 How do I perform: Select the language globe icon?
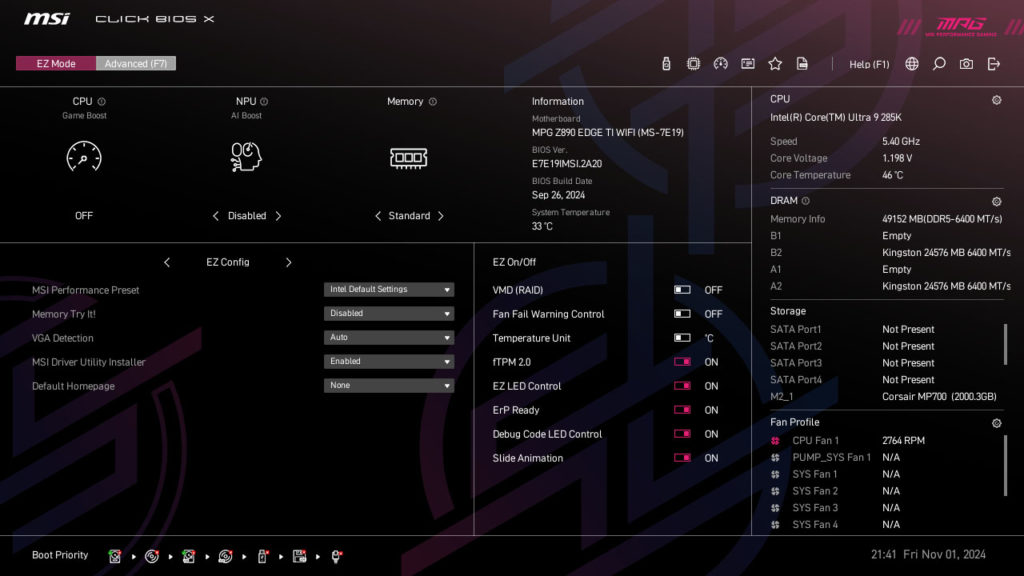pyautogui.click(x=913, y=62)
